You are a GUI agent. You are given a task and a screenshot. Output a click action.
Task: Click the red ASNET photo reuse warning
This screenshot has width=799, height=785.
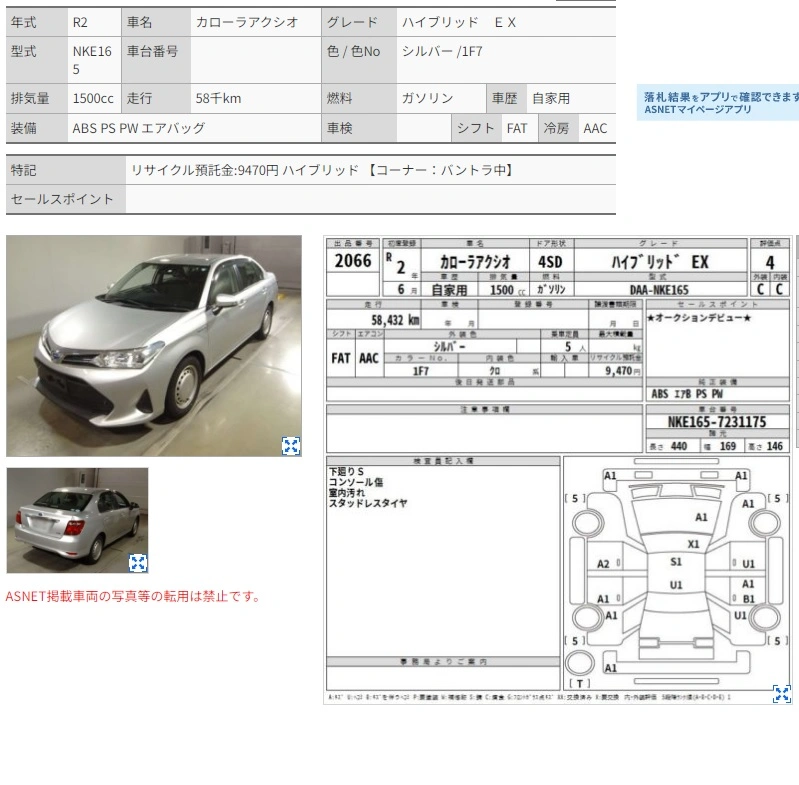tap(133, 596)
